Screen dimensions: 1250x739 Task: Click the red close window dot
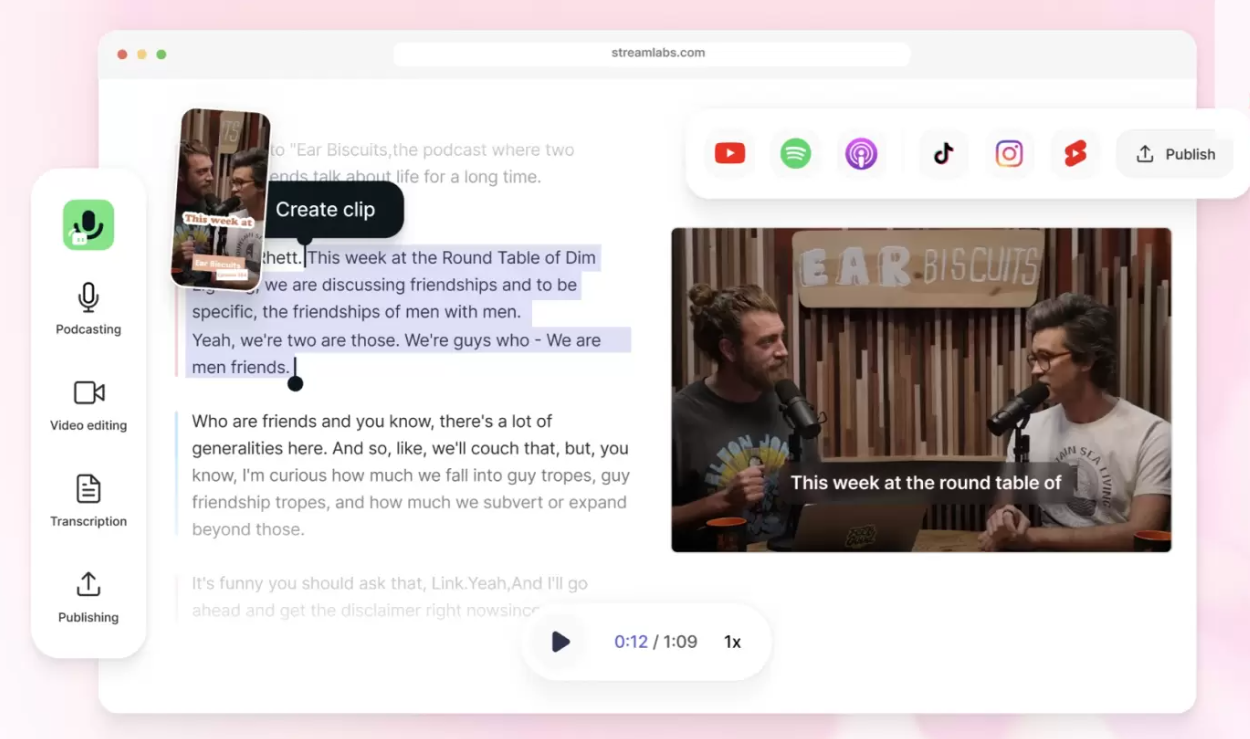(x=122, y=54)
